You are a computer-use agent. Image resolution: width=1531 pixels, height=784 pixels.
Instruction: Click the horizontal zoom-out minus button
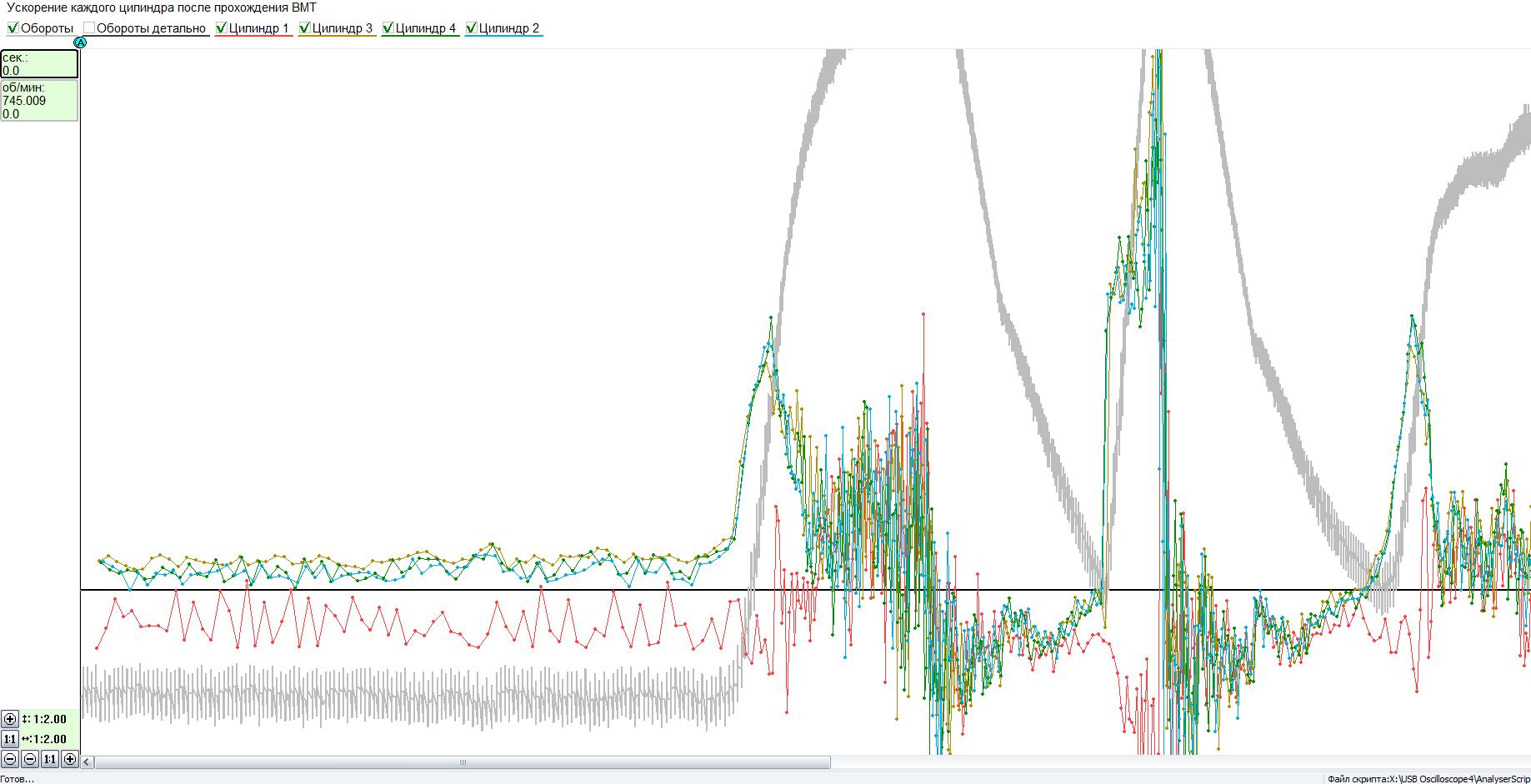(x=30, y=759)
